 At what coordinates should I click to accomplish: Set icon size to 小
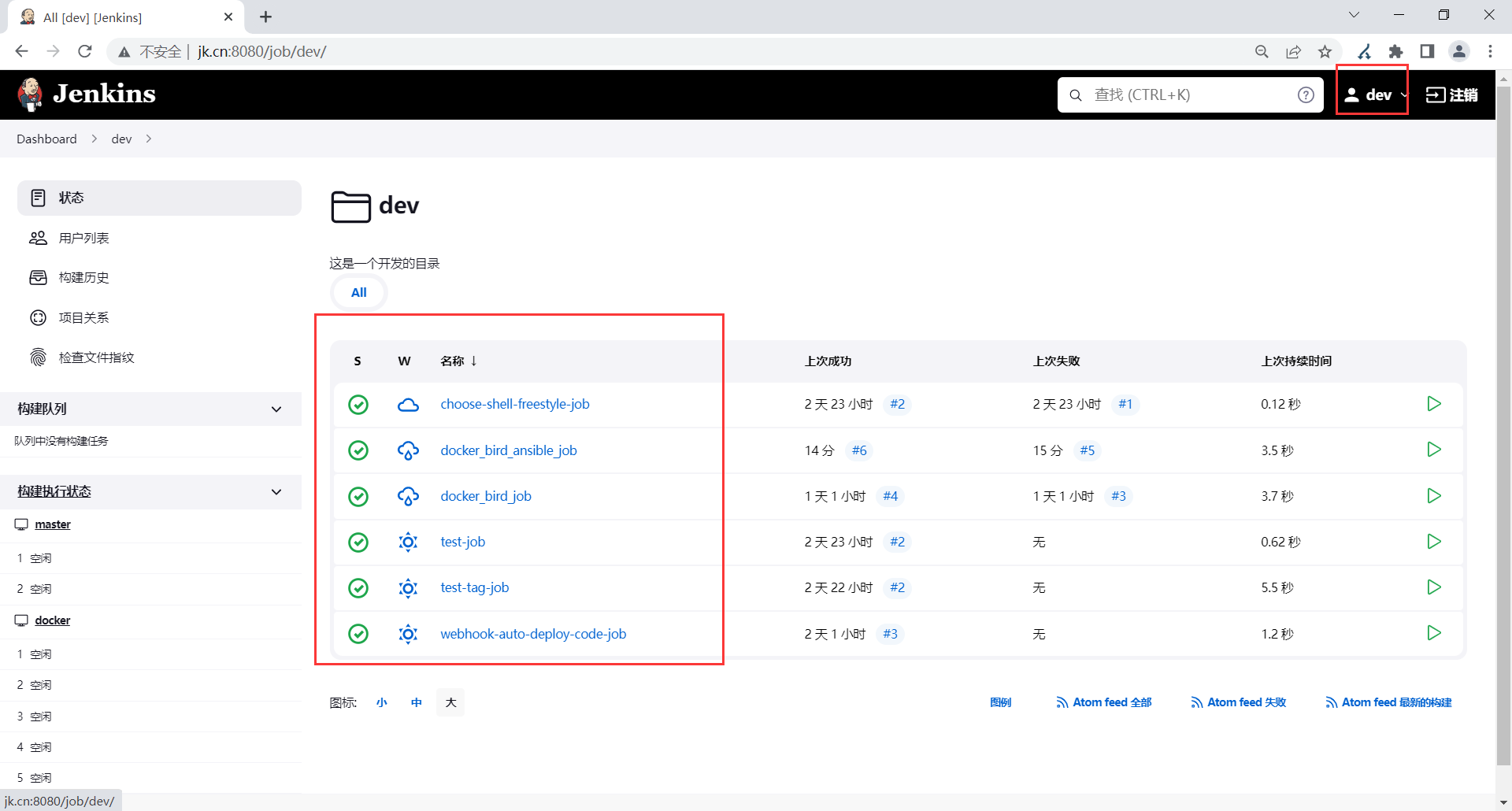click(x=382, y=702)
